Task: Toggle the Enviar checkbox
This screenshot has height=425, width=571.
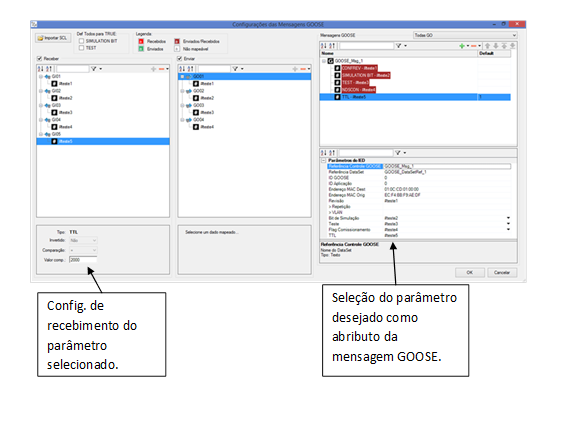Action: [180, 59]
